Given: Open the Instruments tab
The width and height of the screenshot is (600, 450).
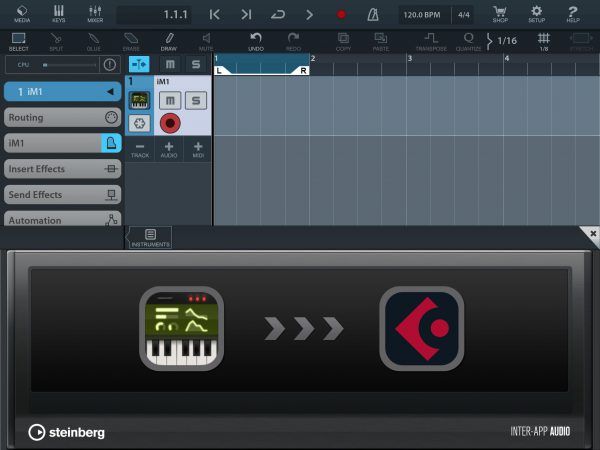Looking at the screenshot, I should pos(150,237).
